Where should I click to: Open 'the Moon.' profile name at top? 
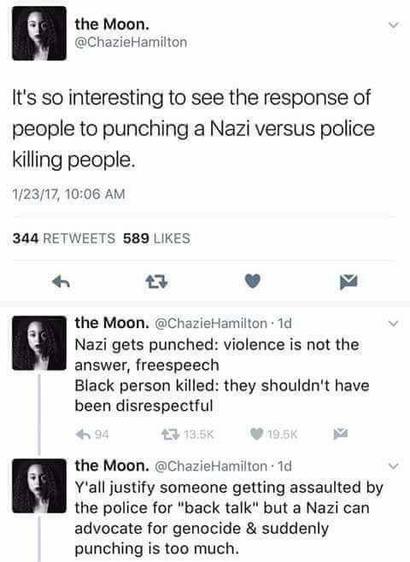112,24
